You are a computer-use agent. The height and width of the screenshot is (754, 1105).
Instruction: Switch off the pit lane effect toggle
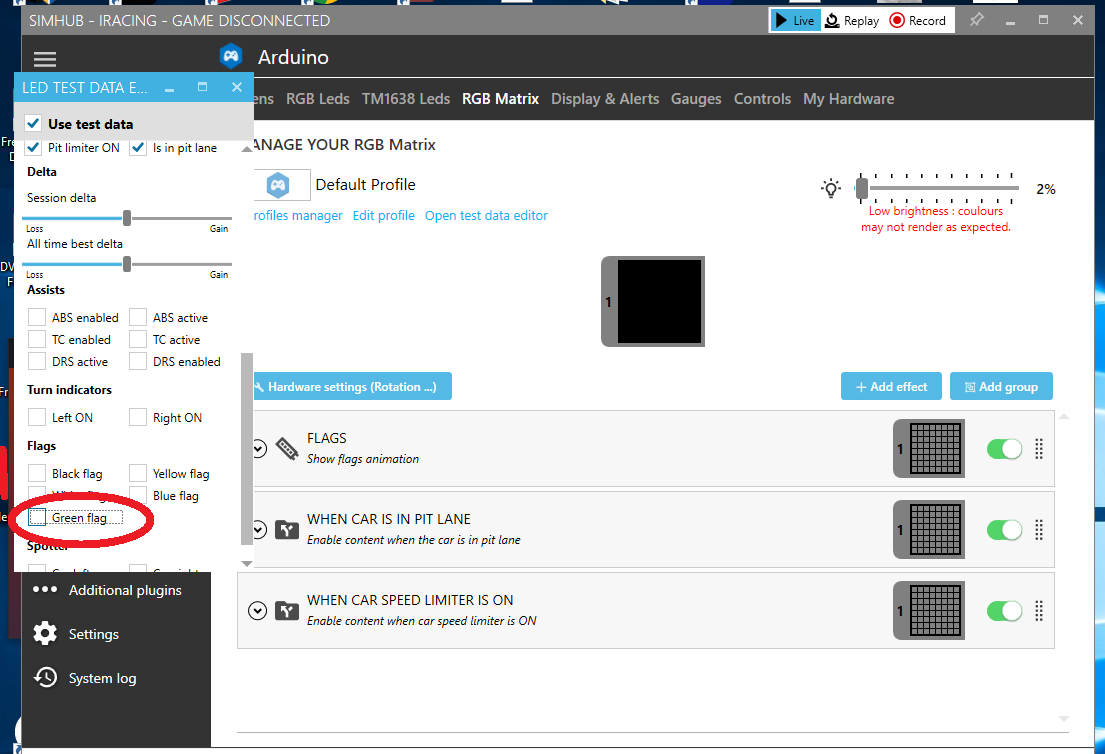(x=1004, y=530)
